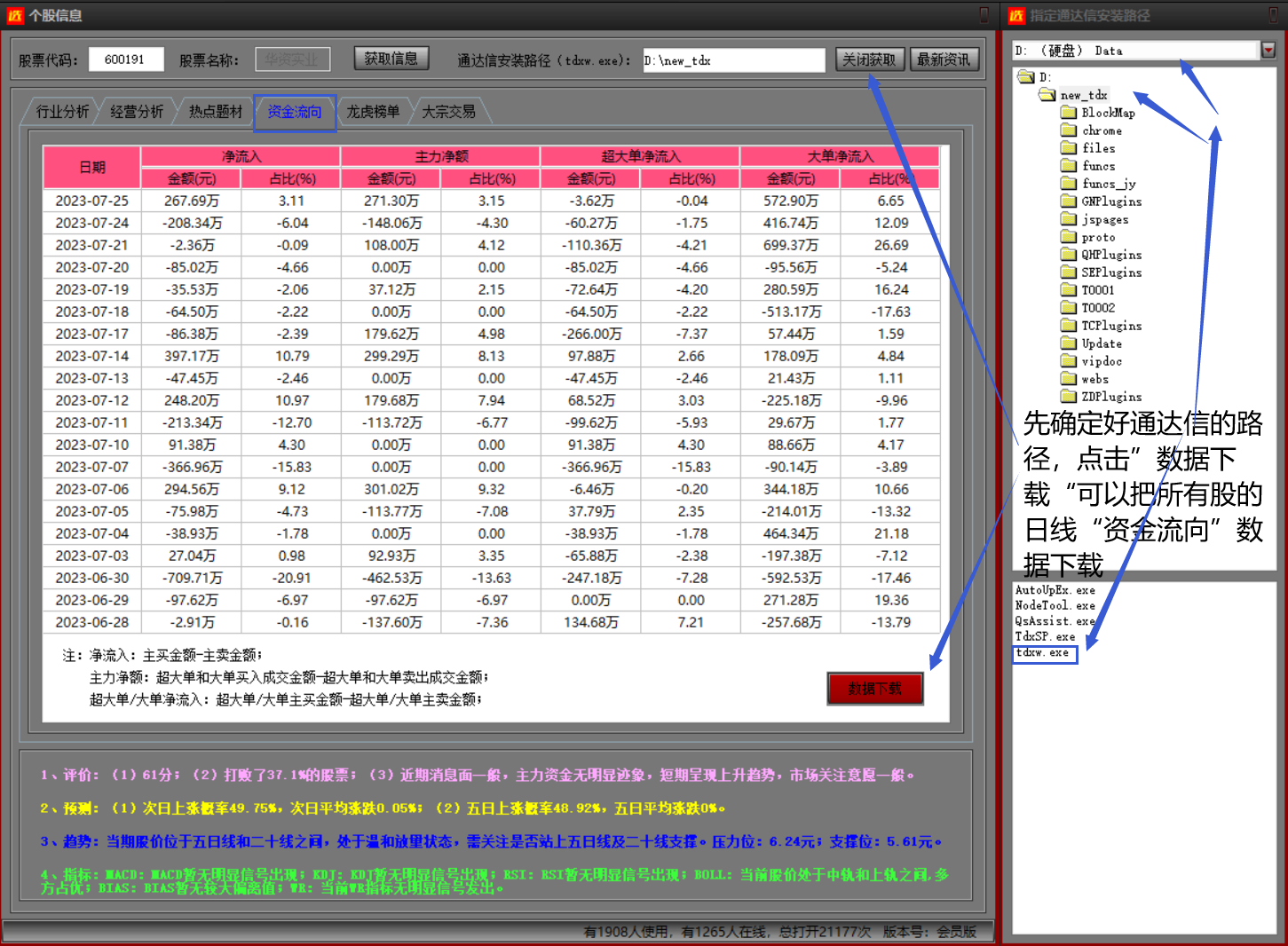The image size is (1288, 946).
Task: Click the 2023-07-14 date cell
Action: coord(91,356)
